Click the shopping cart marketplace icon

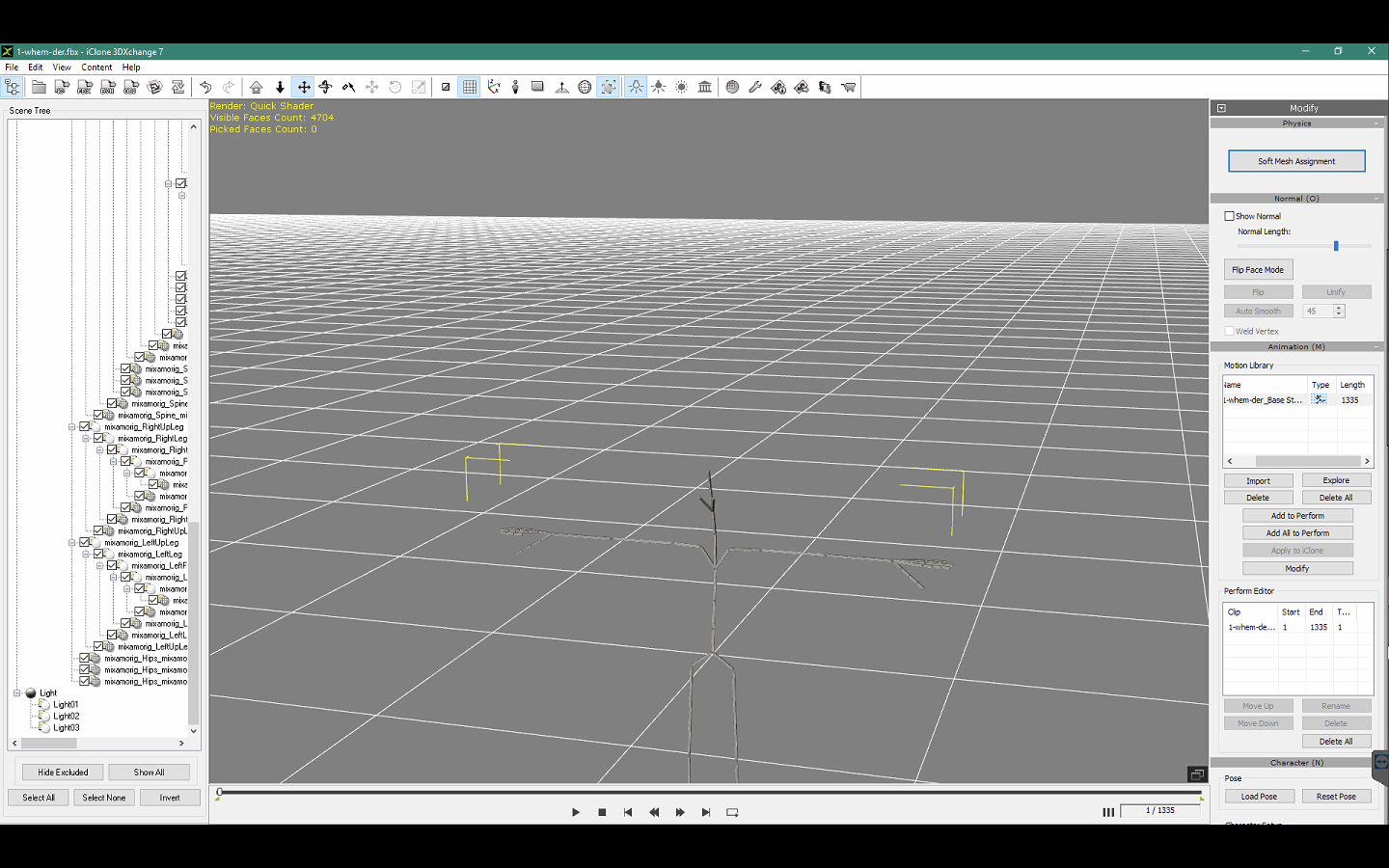point(849,87)
